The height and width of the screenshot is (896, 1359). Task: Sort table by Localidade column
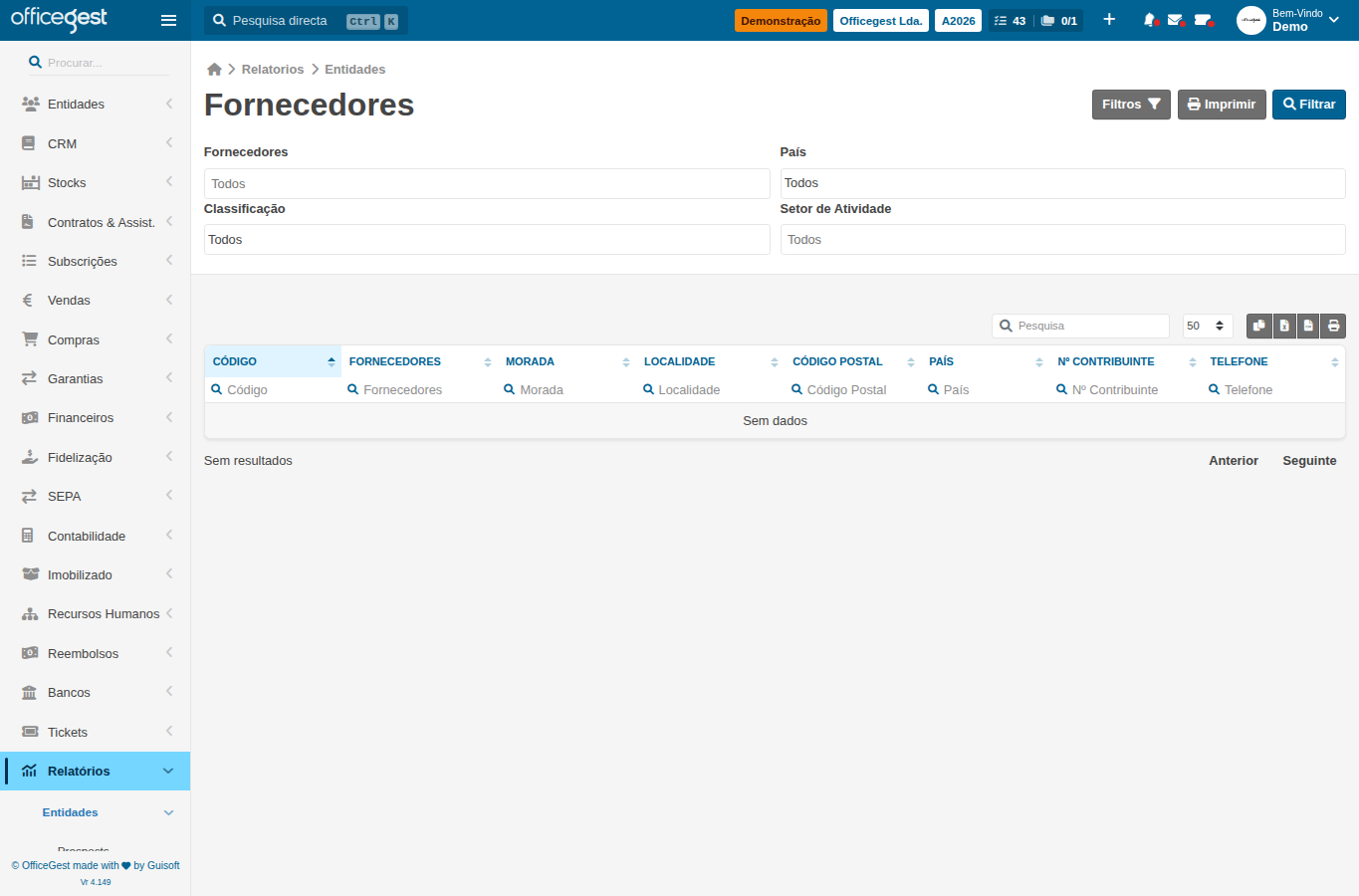710,361
